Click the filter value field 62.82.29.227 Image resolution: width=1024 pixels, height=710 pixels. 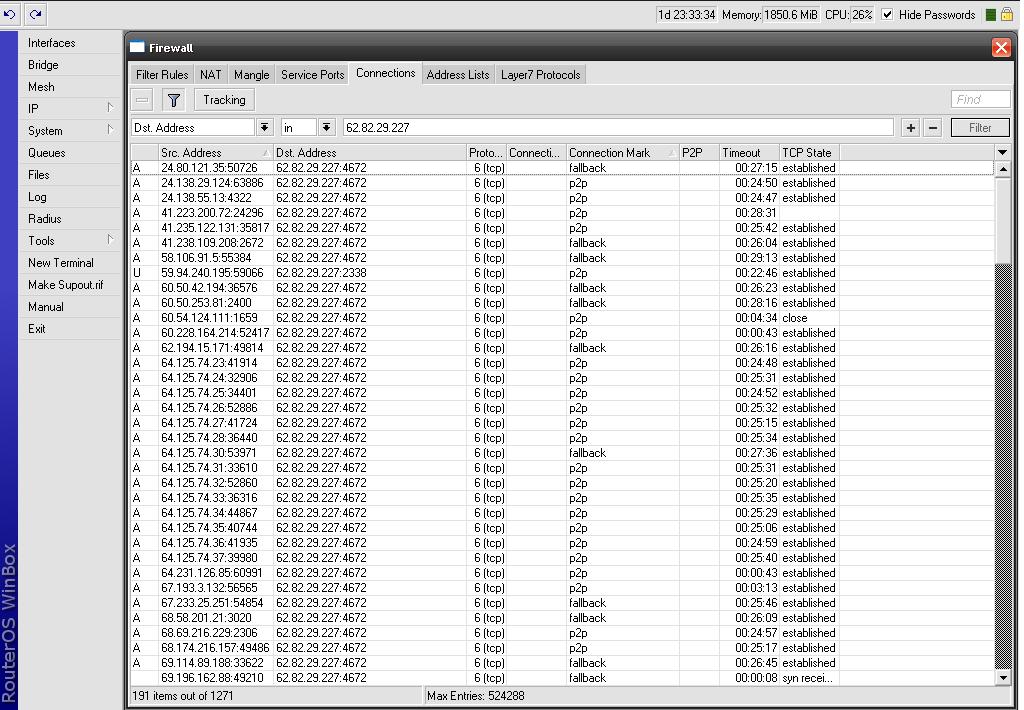coord(618,127)
